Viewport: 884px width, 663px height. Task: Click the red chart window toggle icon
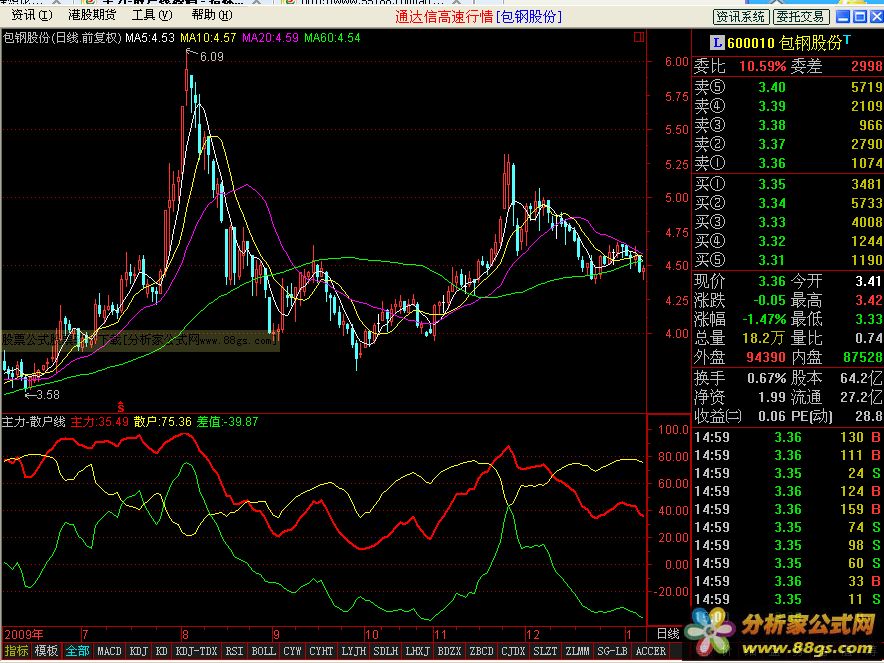[639, 37]
